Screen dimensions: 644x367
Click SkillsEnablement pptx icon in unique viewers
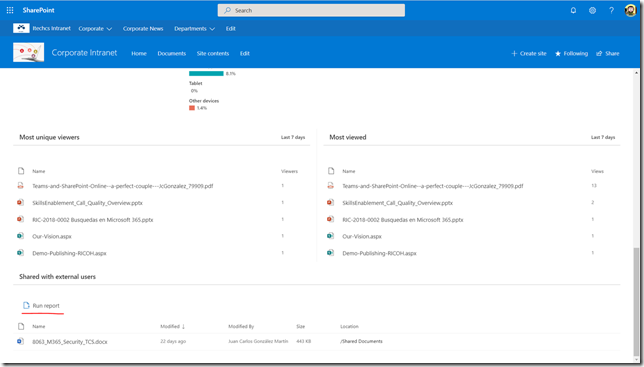point(20,202)
